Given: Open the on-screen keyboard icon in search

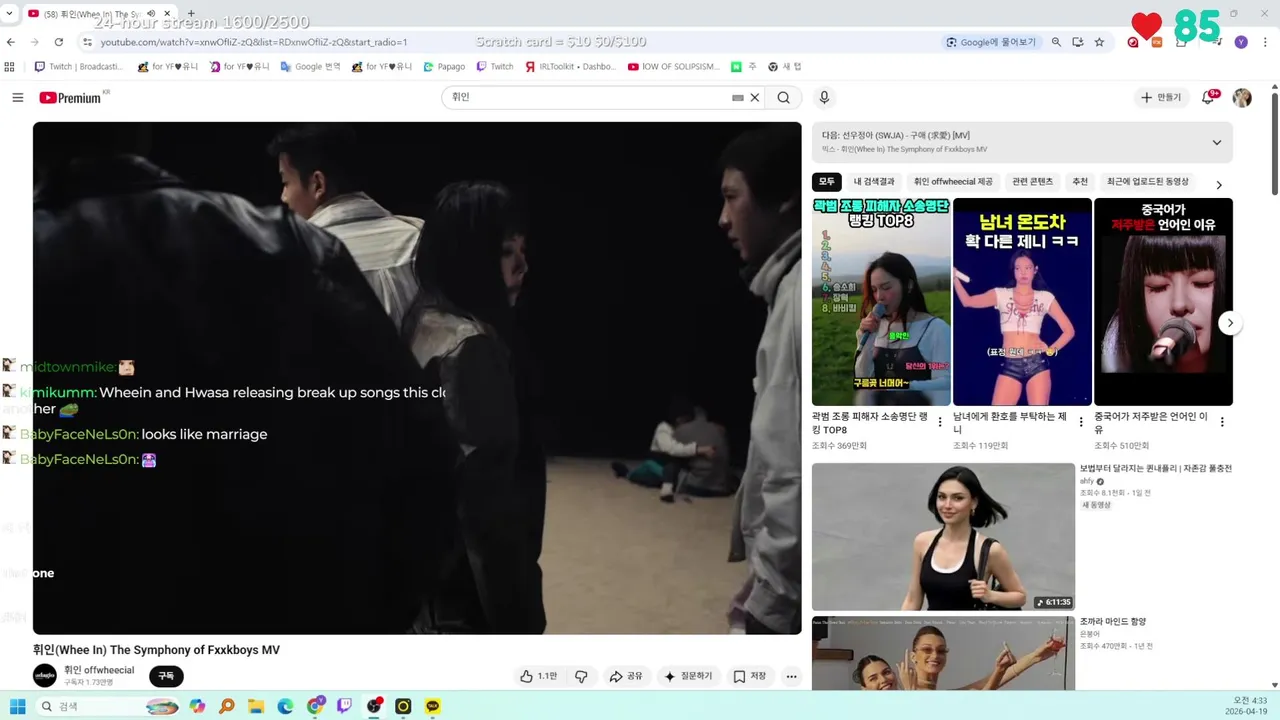Looking at the screenshot, I should [738, 97].
